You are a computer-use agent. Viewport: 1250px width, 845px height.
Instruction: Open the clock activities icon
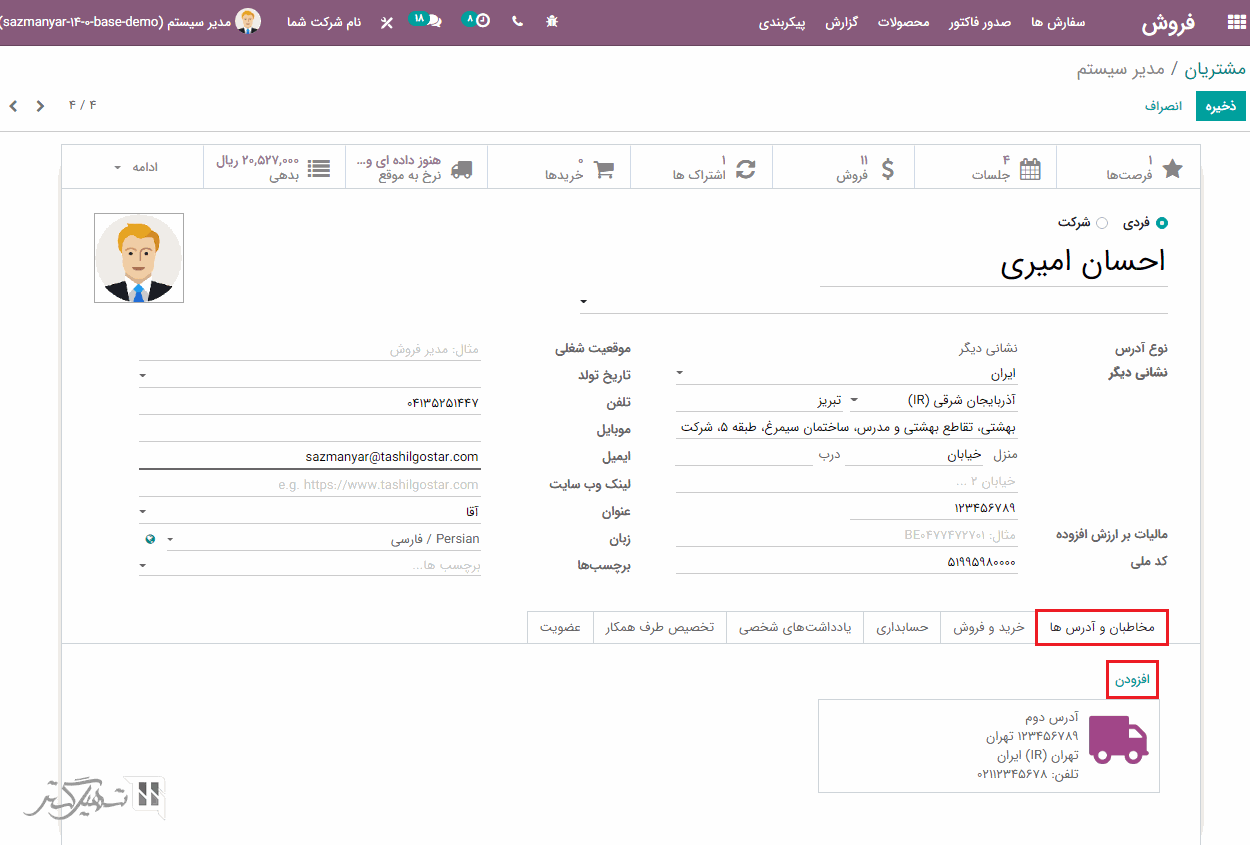click(483, 21)
